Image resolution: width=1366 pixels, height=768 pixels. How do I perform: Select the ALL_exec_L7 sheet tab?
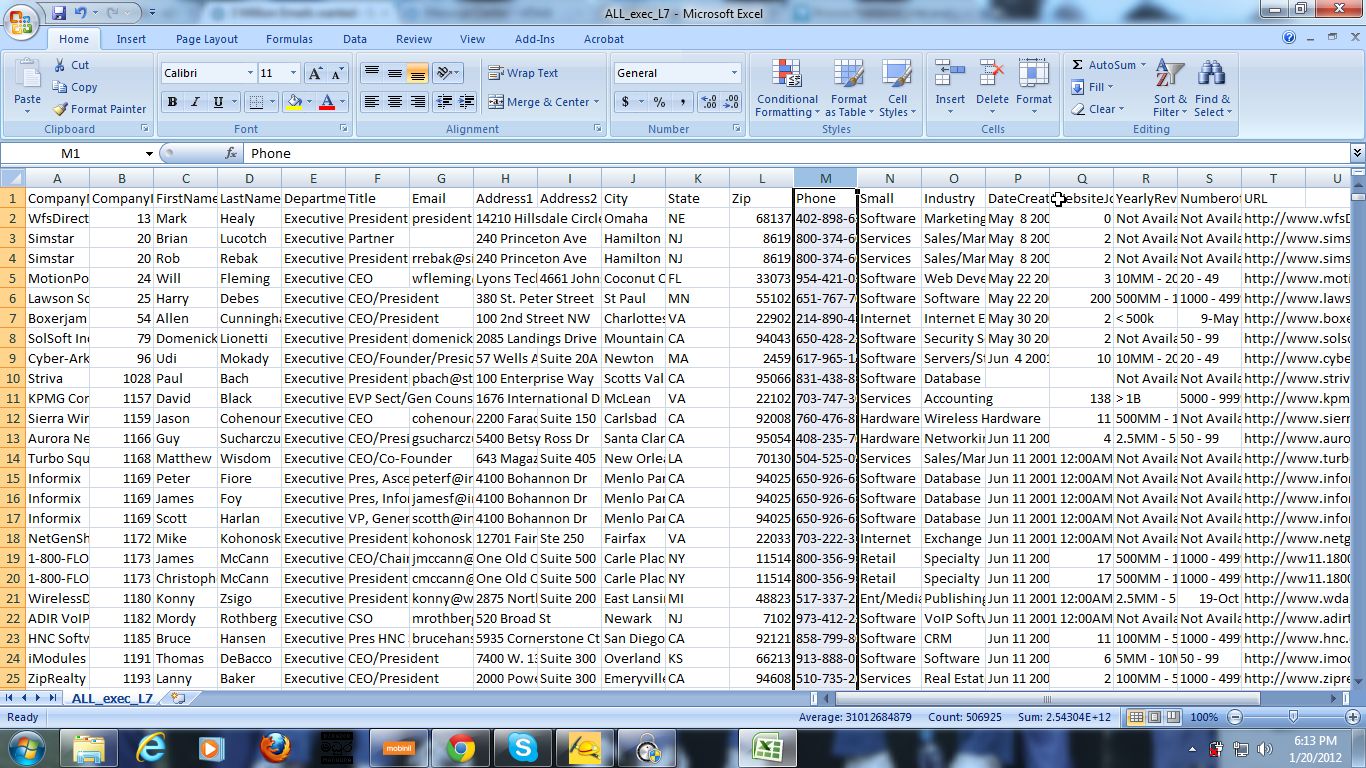coord(112,698)
